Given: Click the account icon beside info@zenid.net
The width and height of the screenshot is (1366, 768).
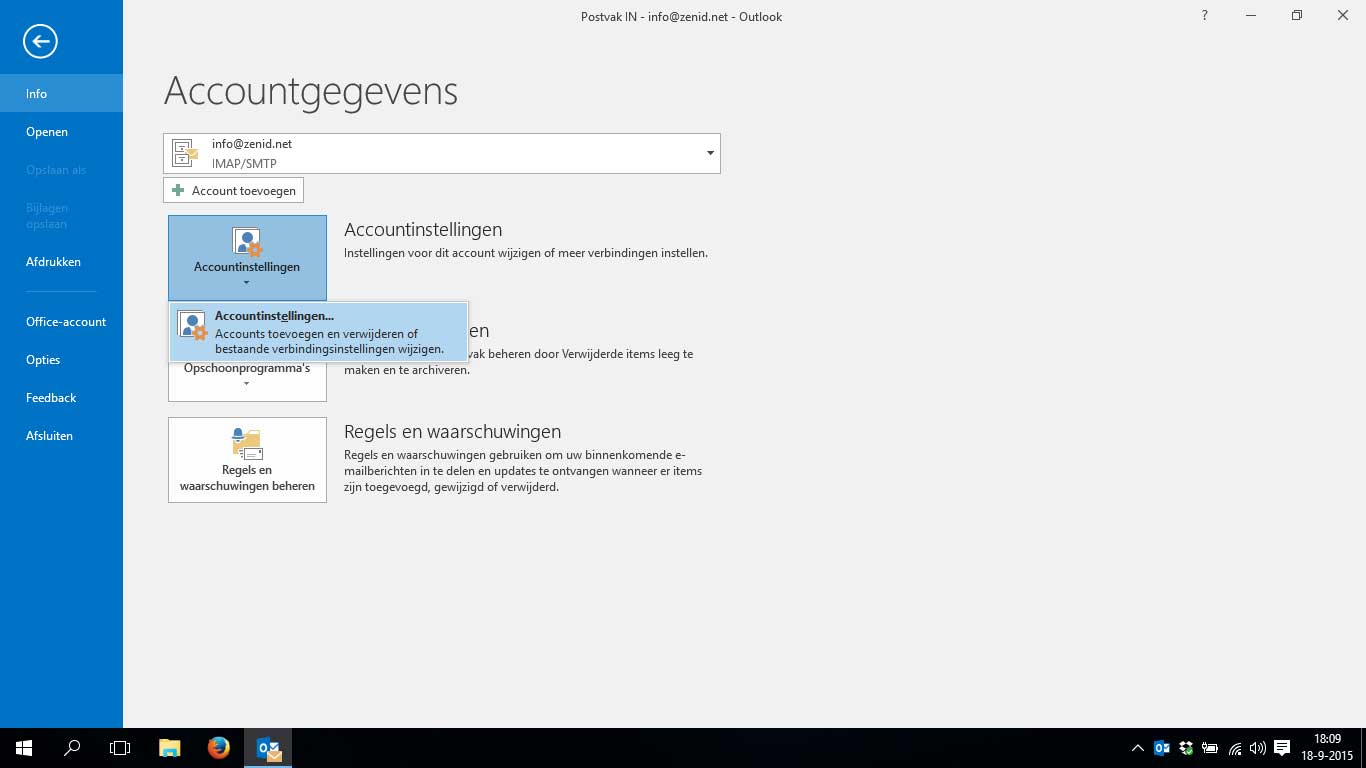Looking at the screenshot, I should [186, 153].
